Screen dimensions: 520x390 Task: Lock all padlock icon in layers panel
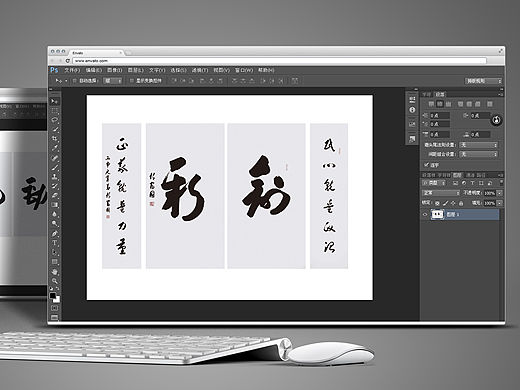click(461, 203)
